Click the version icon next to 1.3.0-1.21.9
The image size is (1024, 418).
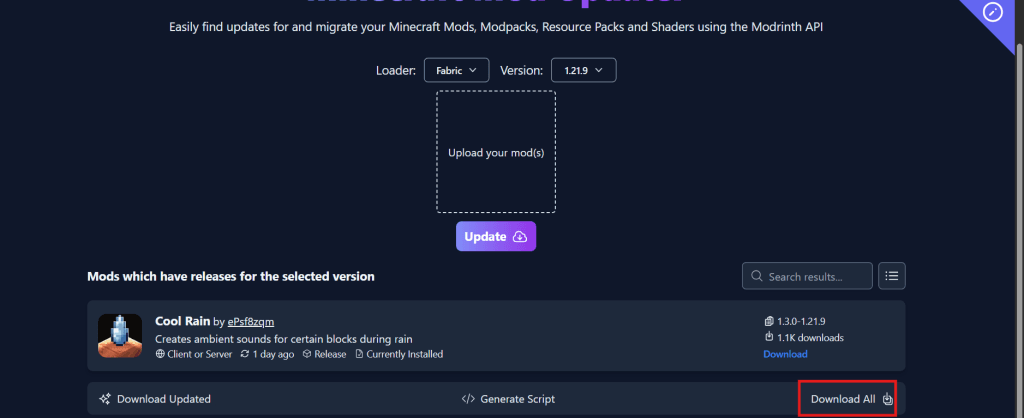pyautogui.click(x=768, y=322)
